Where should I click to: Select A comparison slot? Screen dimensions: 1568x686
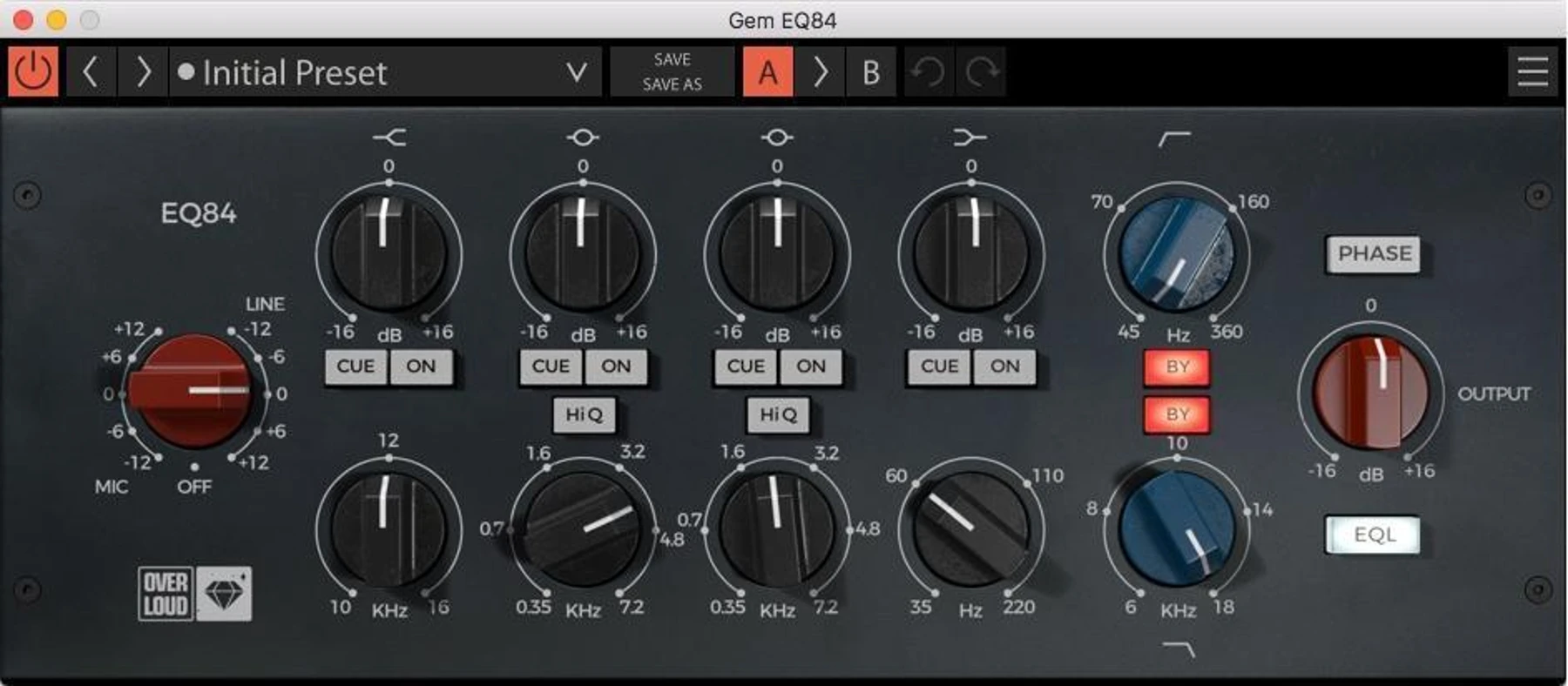pyautogui.click(x=767, y=71)
